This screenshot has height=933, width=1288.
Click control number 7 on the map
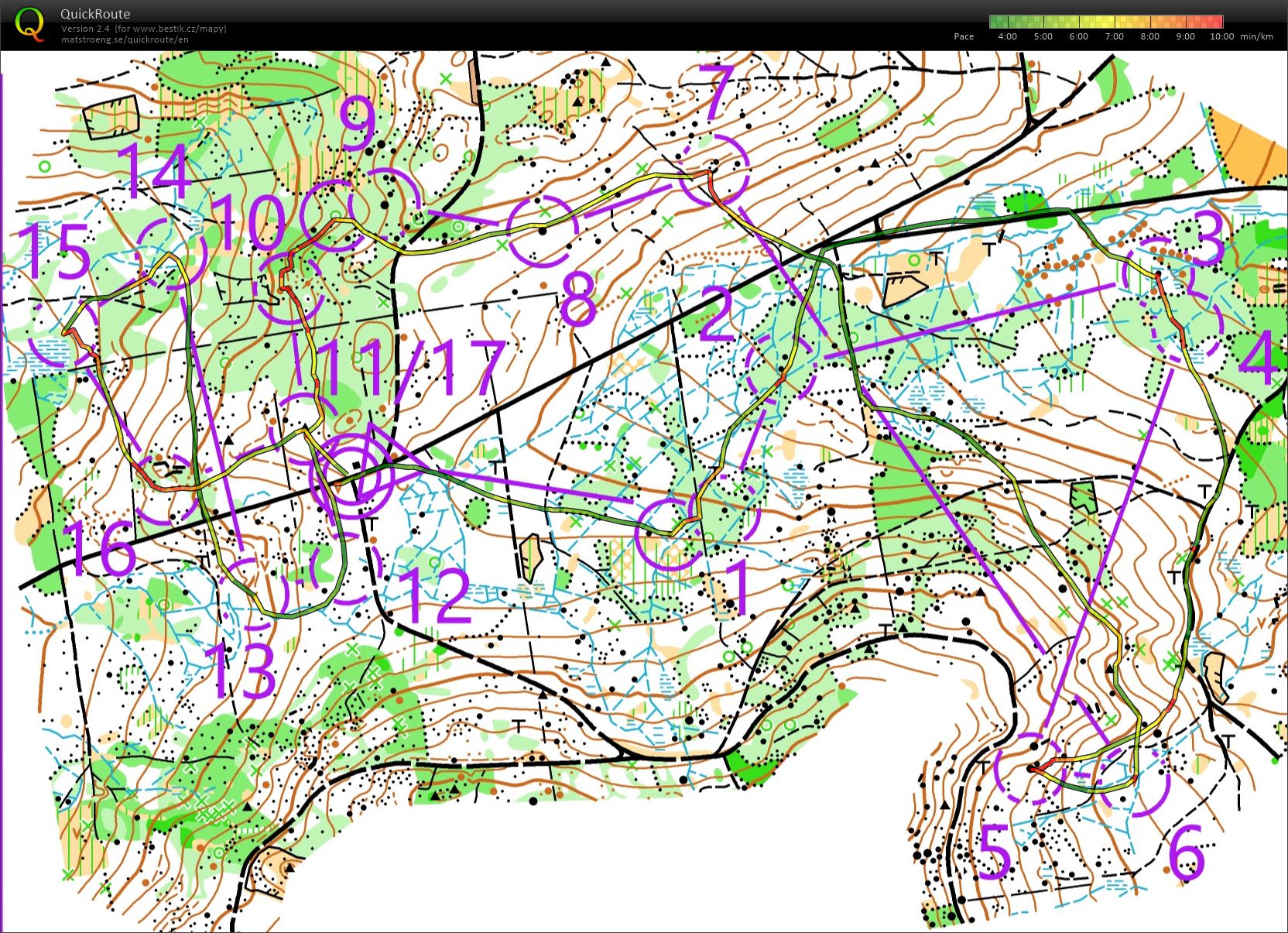coord(715,93)
